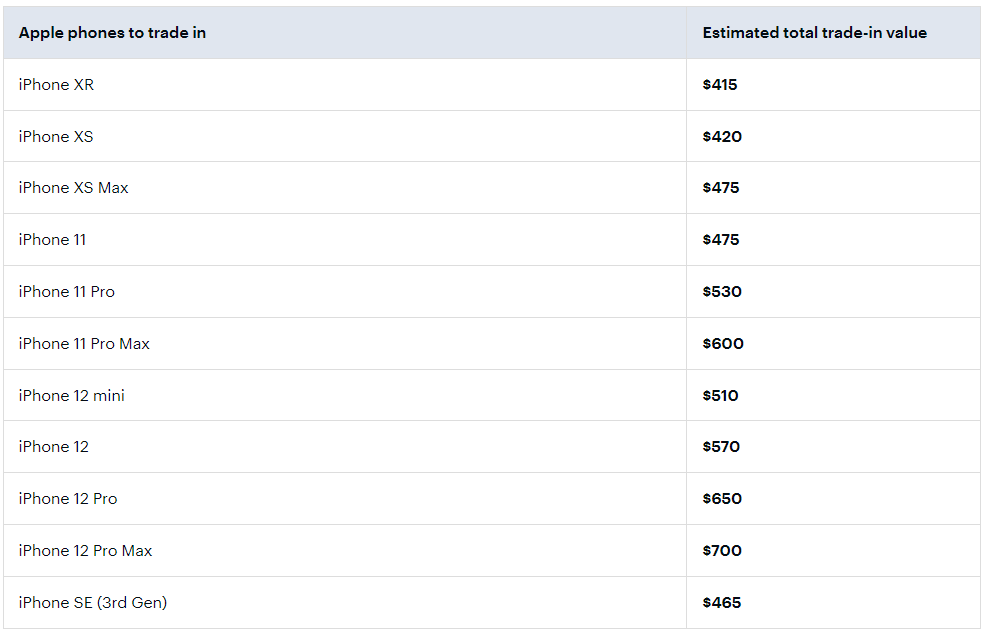Select the iPhone XS Max entry

click(x=73, y=188)
